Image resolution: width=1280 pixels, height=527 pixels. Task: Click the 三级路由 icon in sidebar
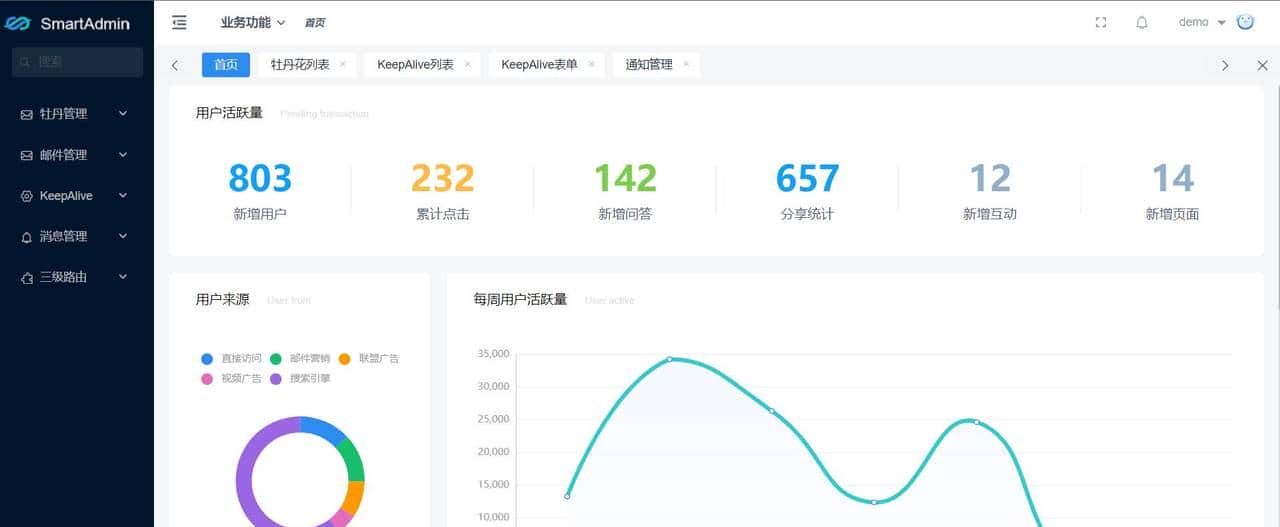(x=27, y=278)
